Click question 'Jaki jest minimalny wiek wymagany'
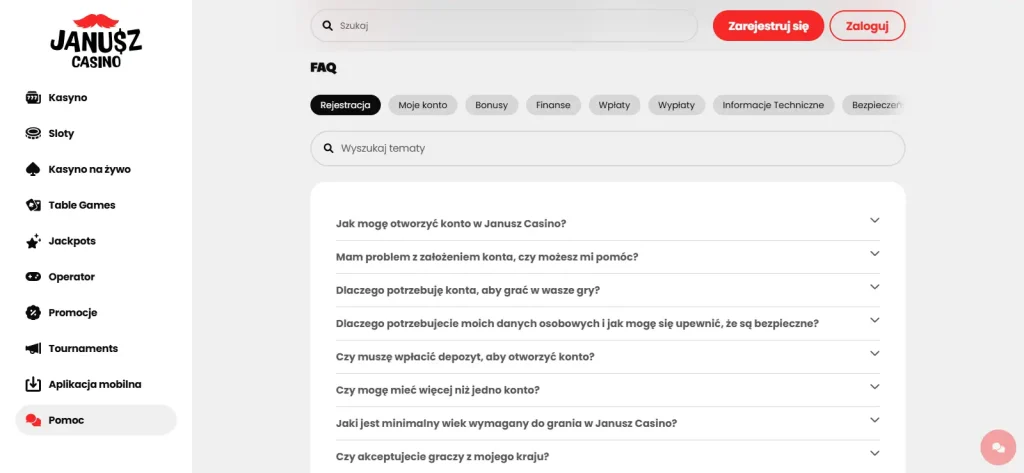This screenshot has height=473, width=1024. pyautogui.click(x=506, y=423)
